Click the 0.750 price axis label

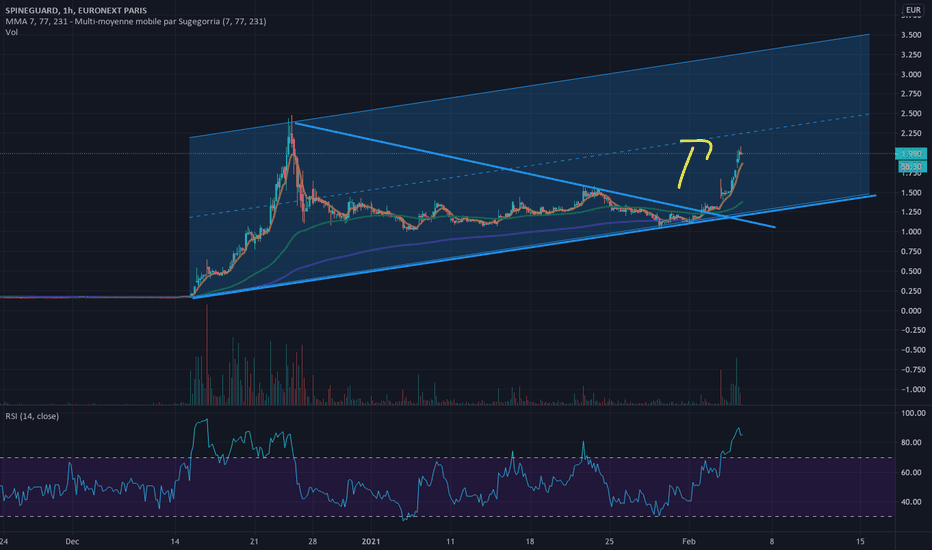[x=911, y=252]
